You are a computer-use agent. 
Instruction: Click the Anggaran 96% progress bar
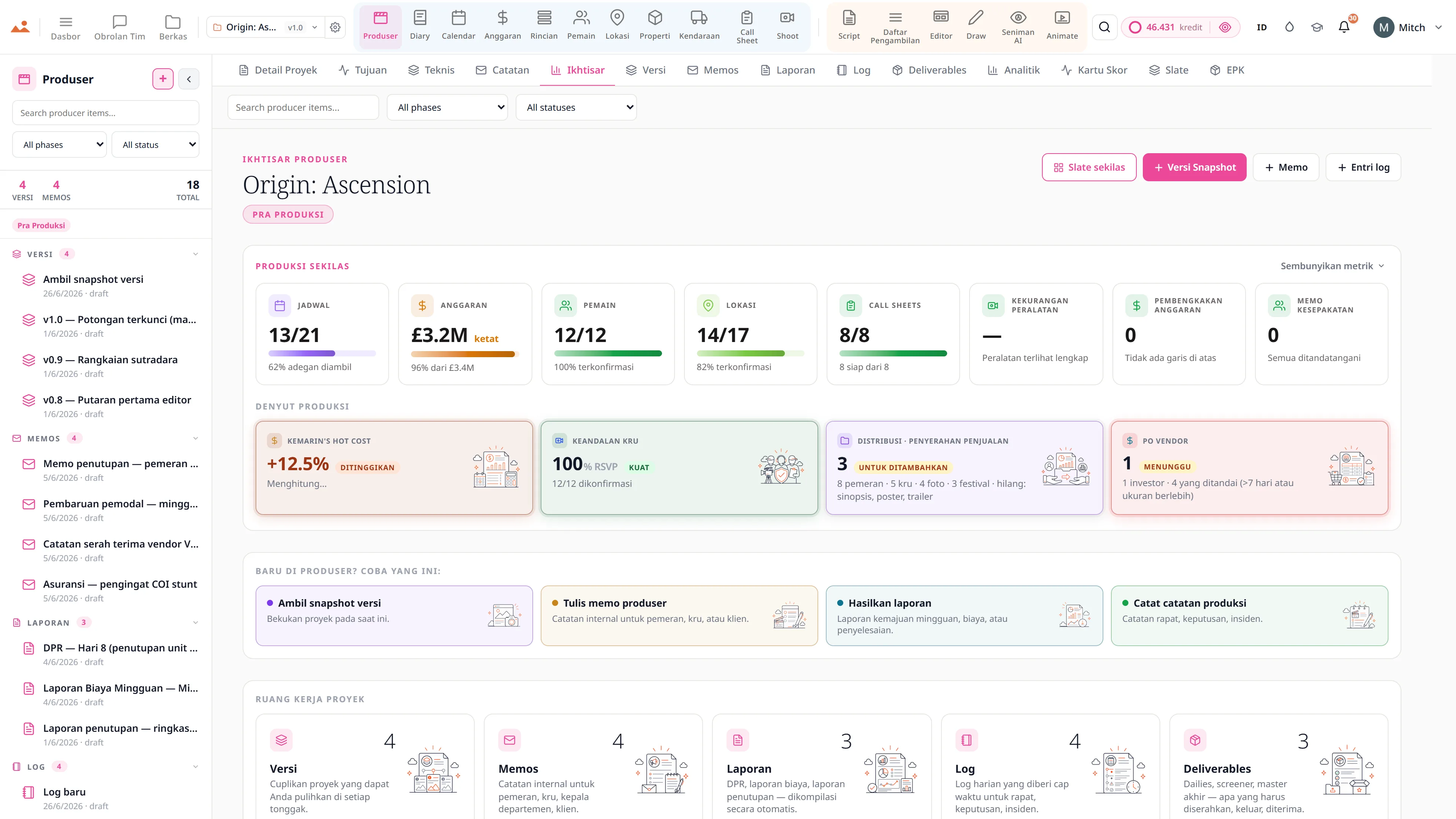[464, 354]
